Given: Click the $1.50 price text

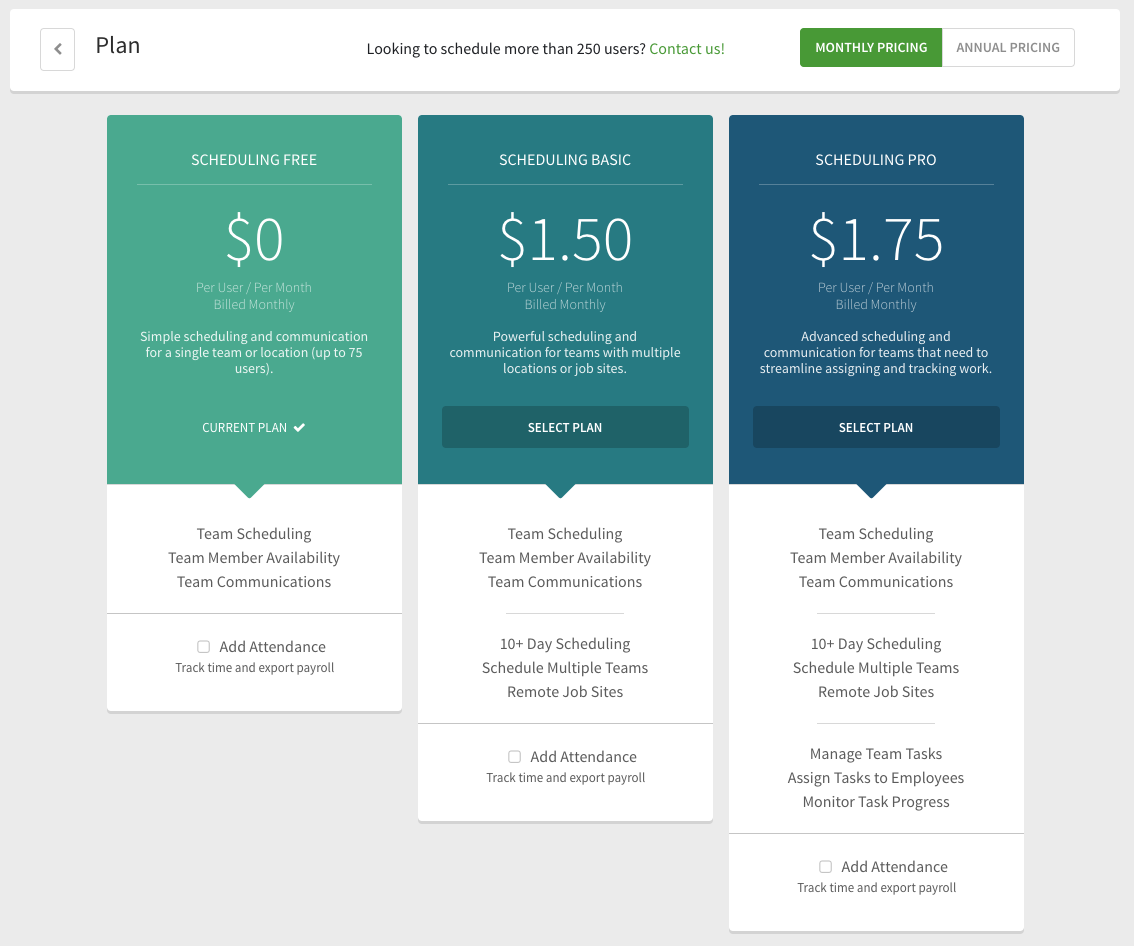Looking at the screenshot, I should point(565,238).
